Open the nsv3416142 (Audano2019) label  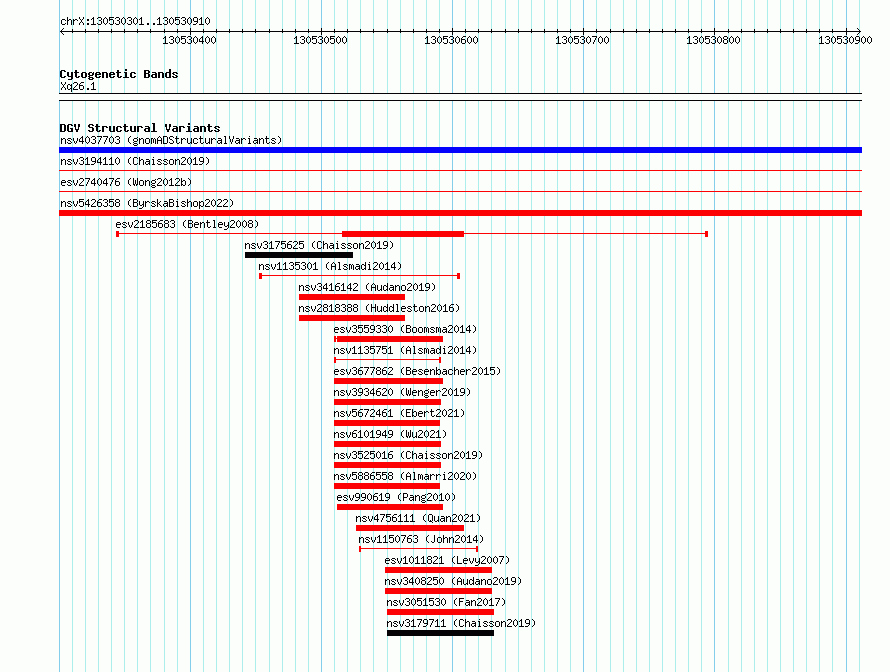(x=367, y=287)
